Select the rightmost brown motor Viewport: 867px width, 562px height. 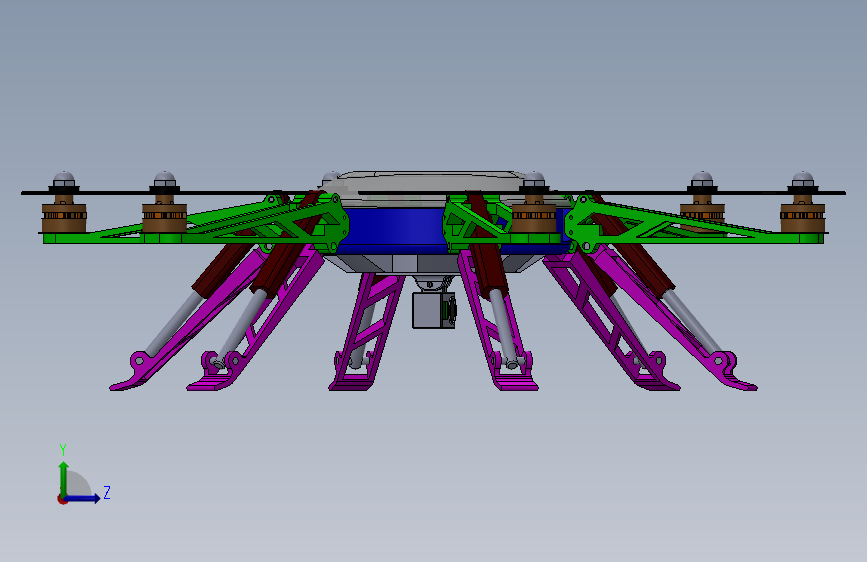802,218
